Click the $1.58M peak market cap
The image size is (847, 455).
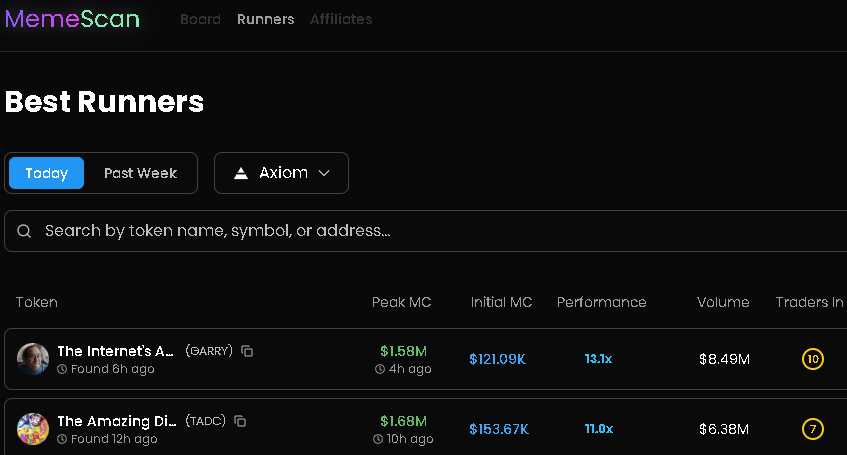(404, 351)
